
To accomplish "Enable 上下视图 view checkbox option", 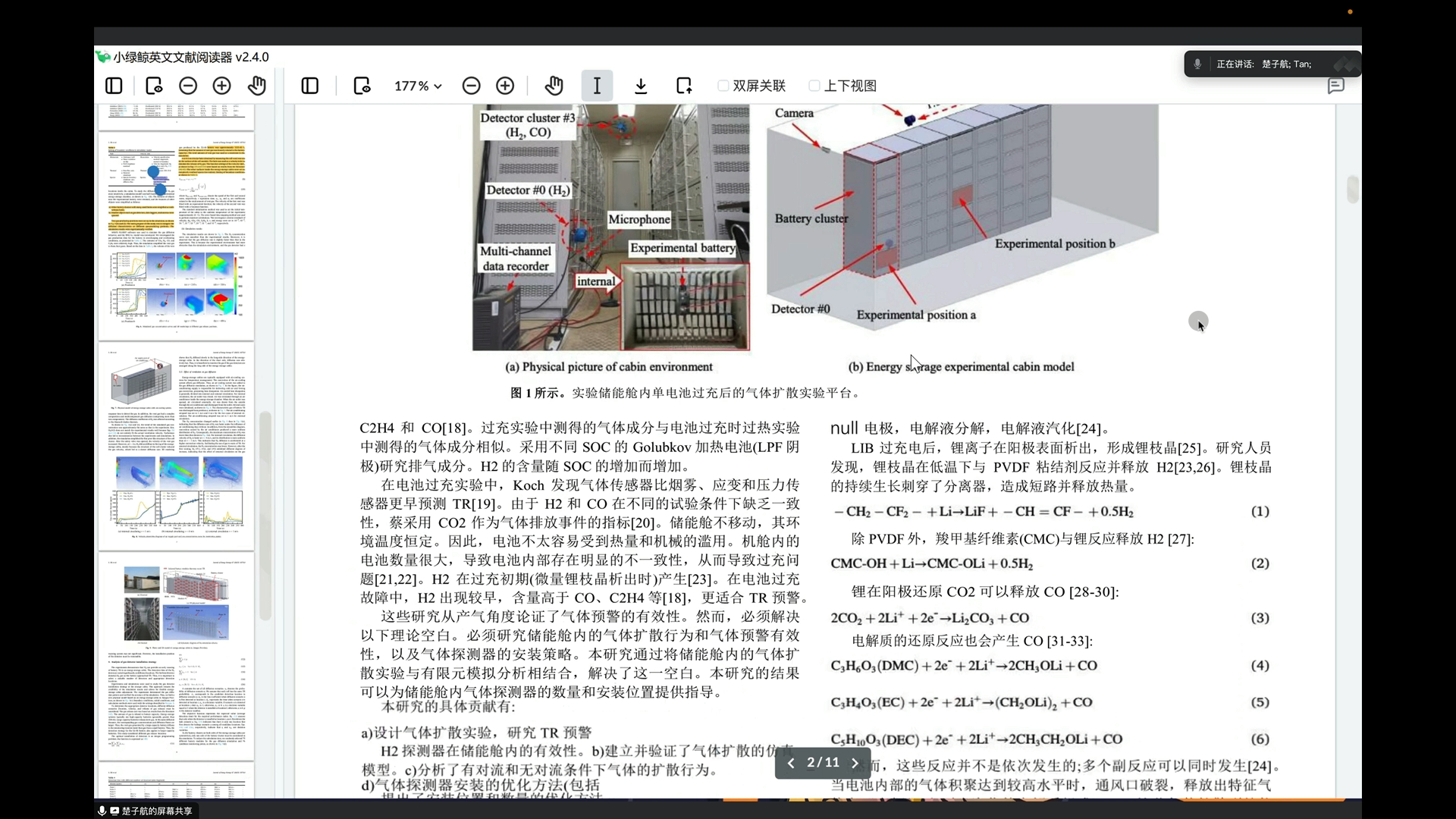I will (x=815, y=85).
